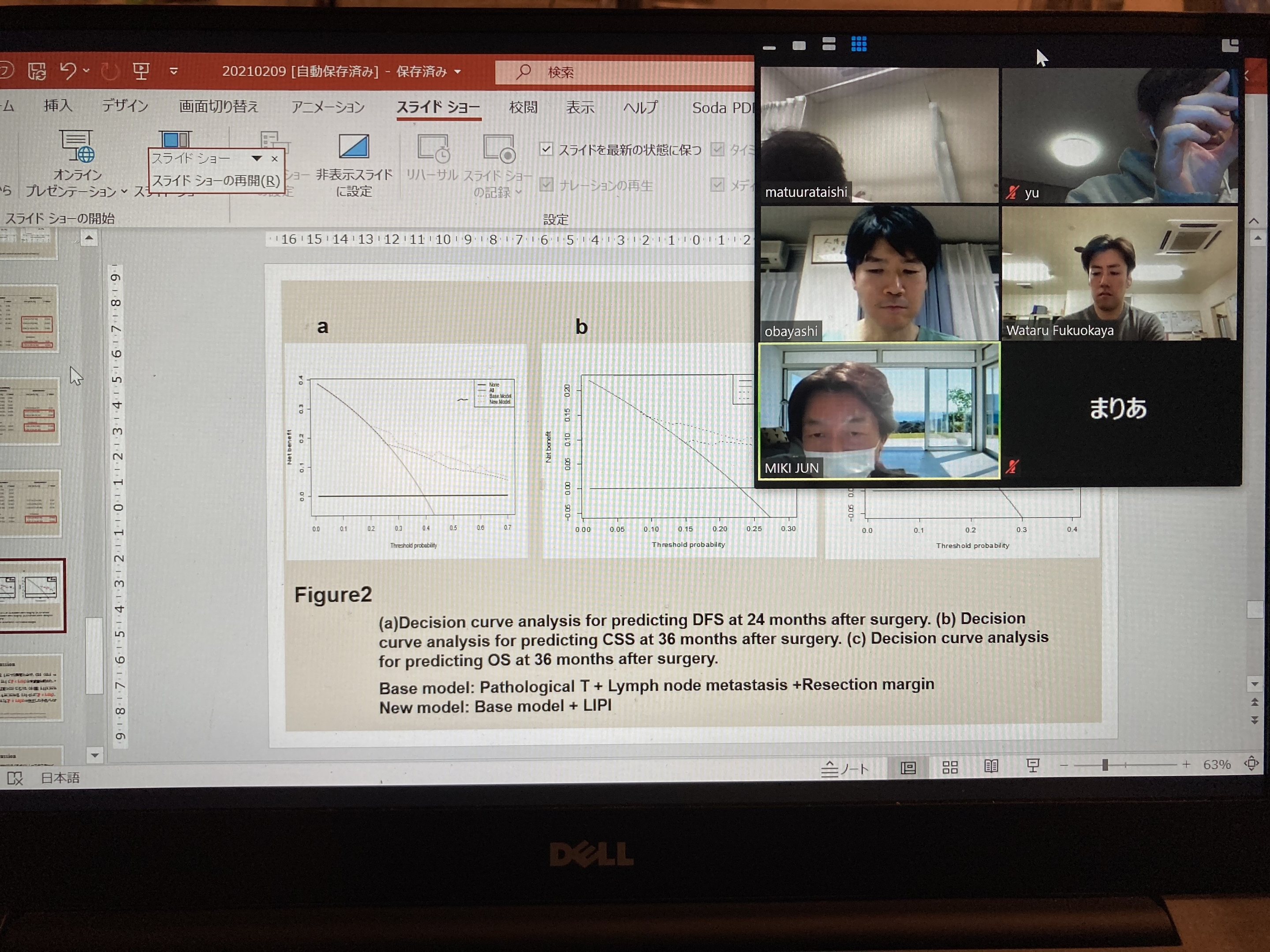Close the スライド ショー popup
The image size is (1270, 952).
[274, 159]
